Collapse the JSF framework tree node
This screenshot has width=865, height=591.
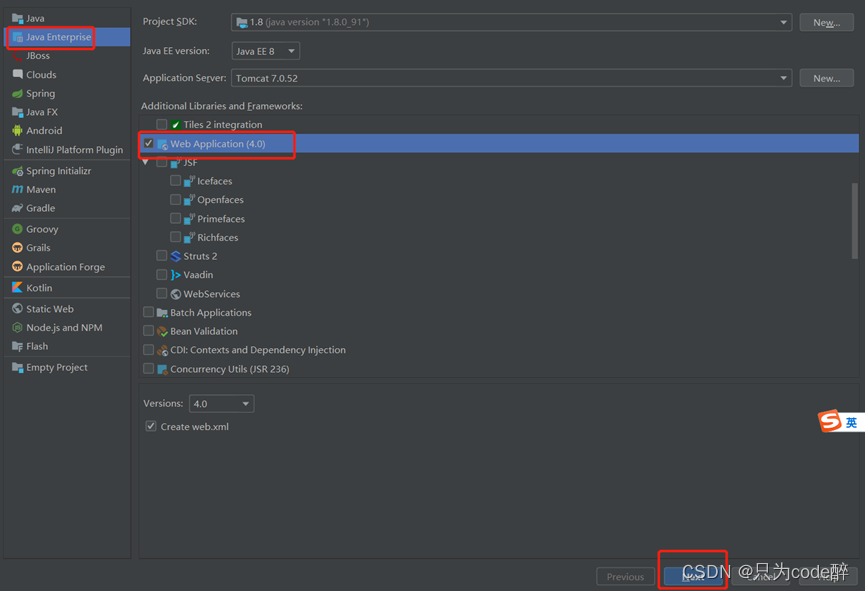pyautogui.click(x=144, y=161)
